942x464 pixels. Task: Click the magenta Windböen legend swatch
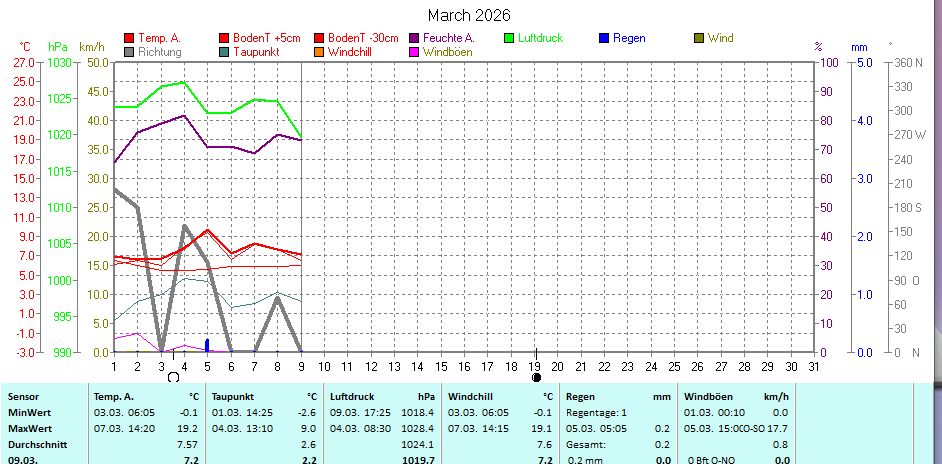(x=414, y=51)
